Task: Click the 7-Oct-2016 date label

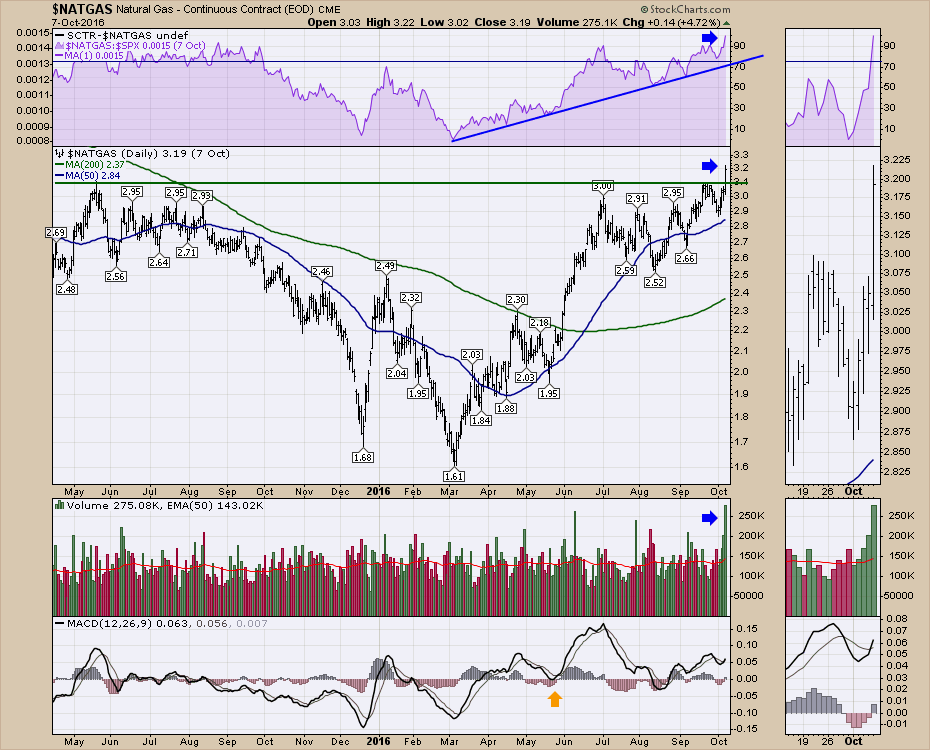Action: pyautogui.click(x=78, y=23)
